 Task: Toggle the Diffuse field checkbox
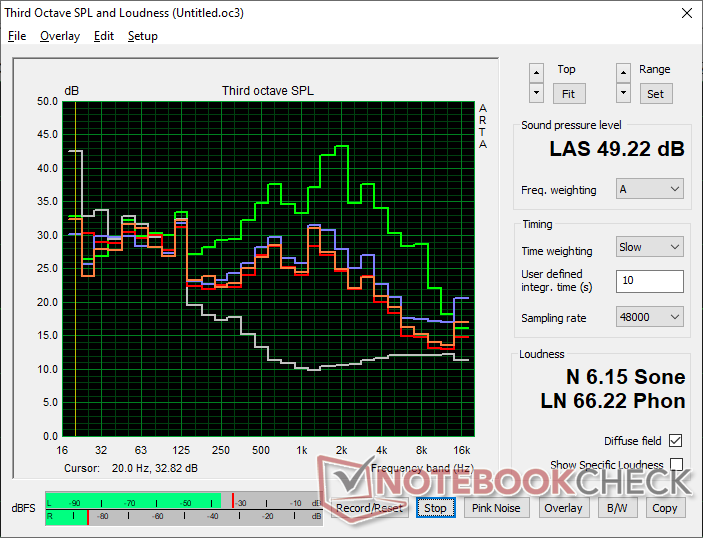point(676,441)
